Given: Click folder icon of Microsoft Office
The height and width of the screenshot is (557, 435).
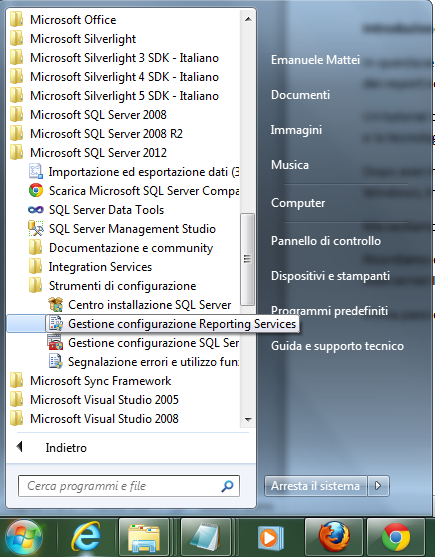Looking at the screenshot, I should click(16, 20).
